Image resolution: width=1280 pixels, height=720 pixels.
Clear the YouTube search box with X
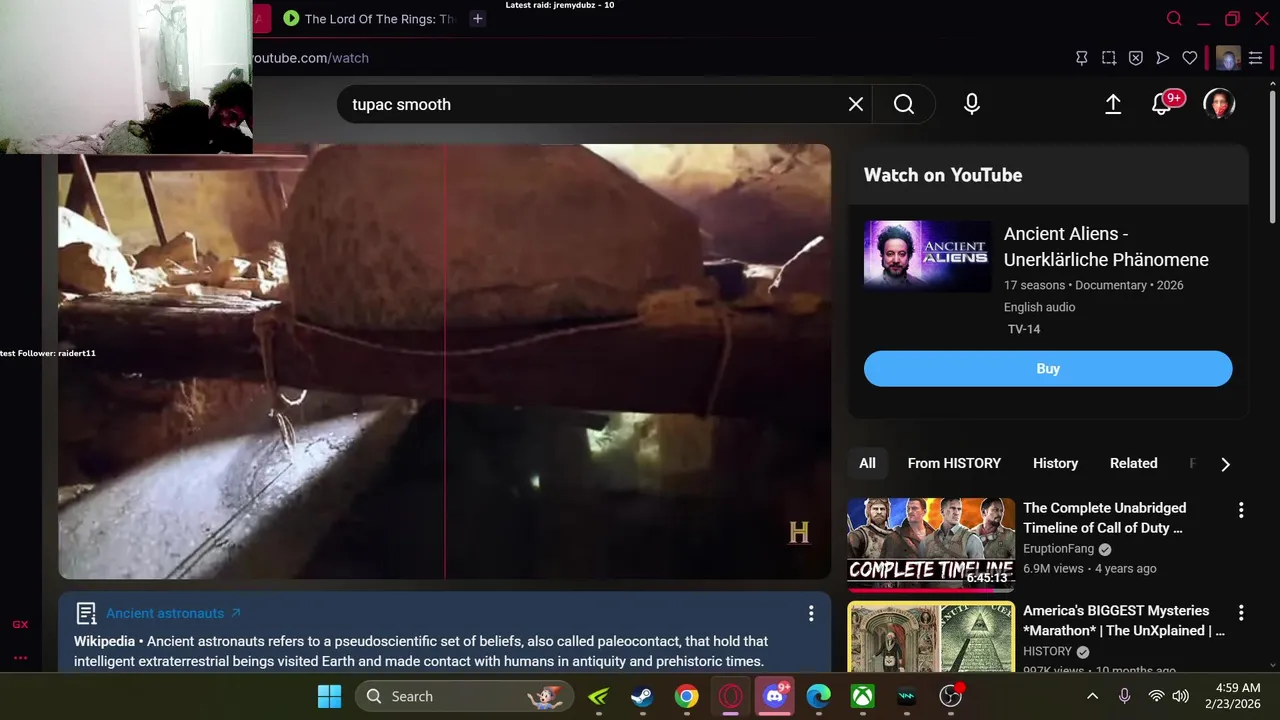point(856,104)
